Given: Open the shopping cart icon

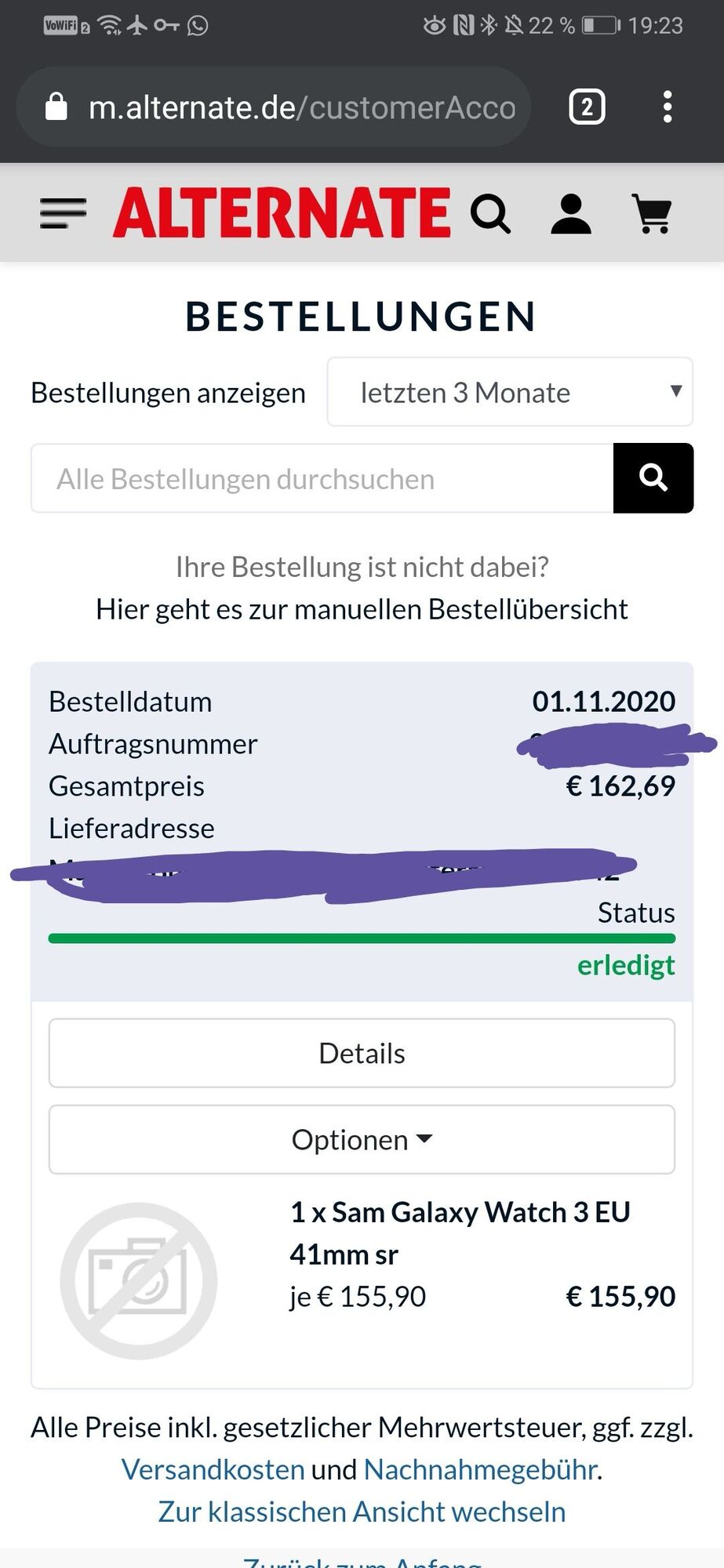Looking at the screenshot, I should click(652, 213).
